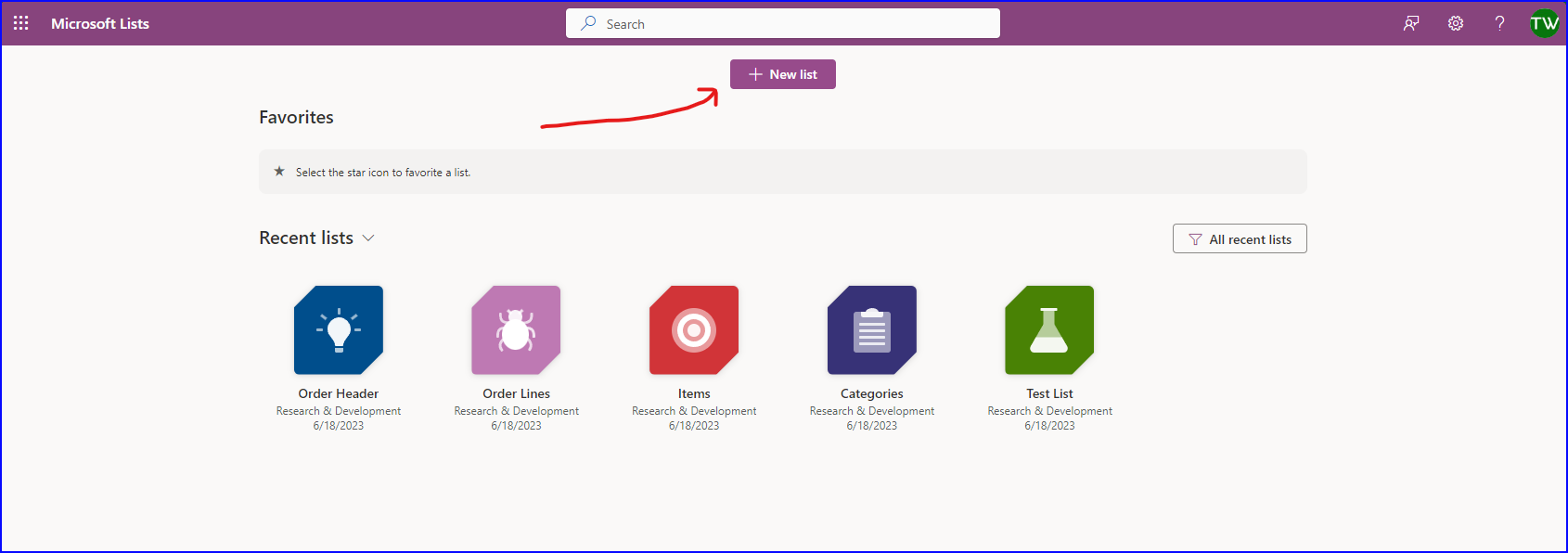This screenshot has height=553, width=1568.
Task: Open the Categories clipboard list icon
Action: 872,330
